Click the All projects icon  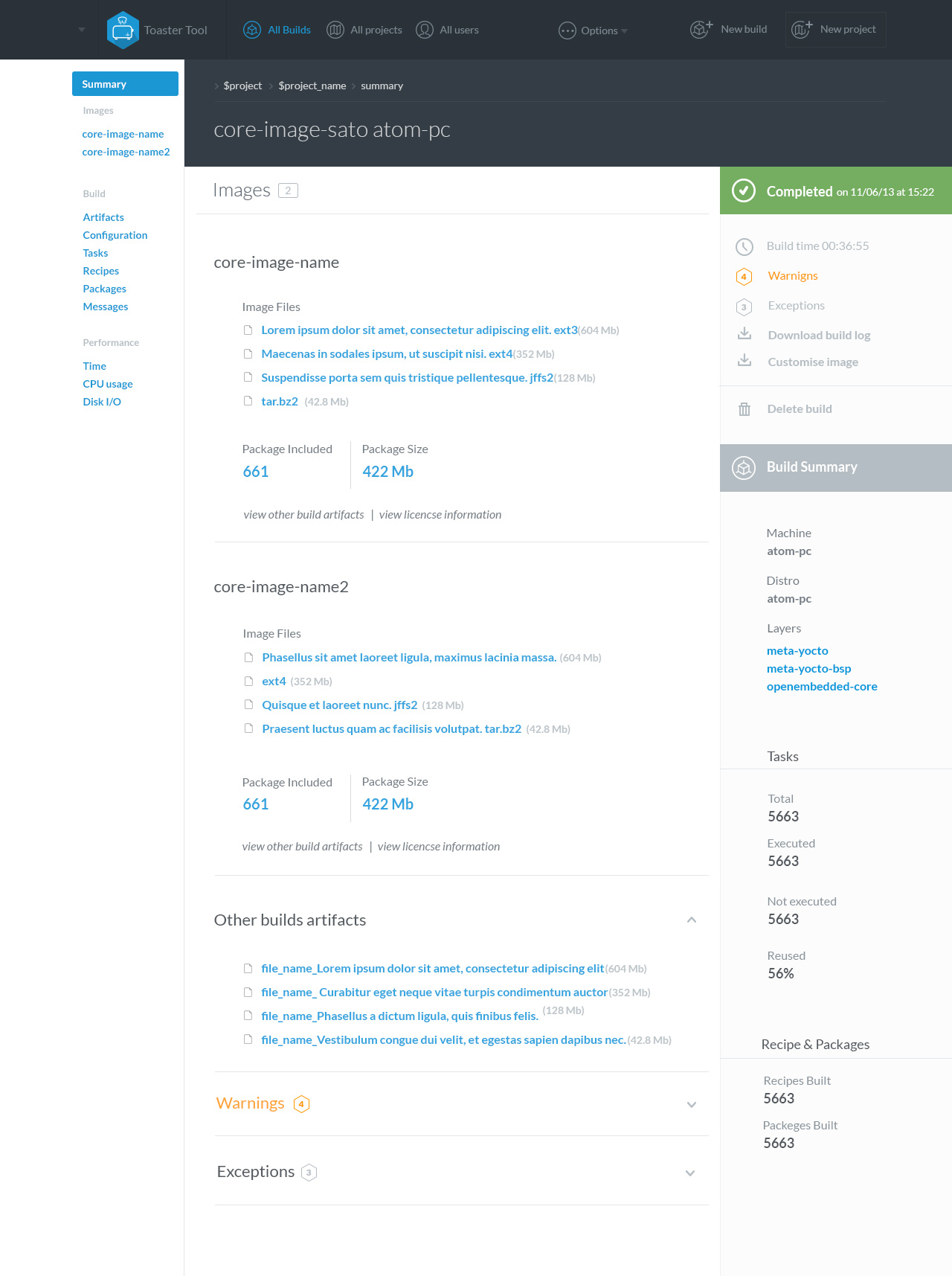335,30
